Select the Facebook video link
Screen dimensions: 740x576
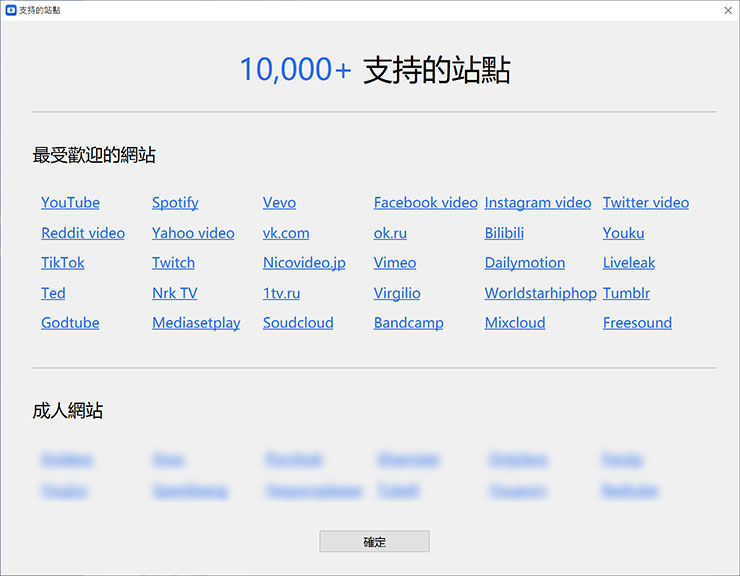[x=426, y=203]
